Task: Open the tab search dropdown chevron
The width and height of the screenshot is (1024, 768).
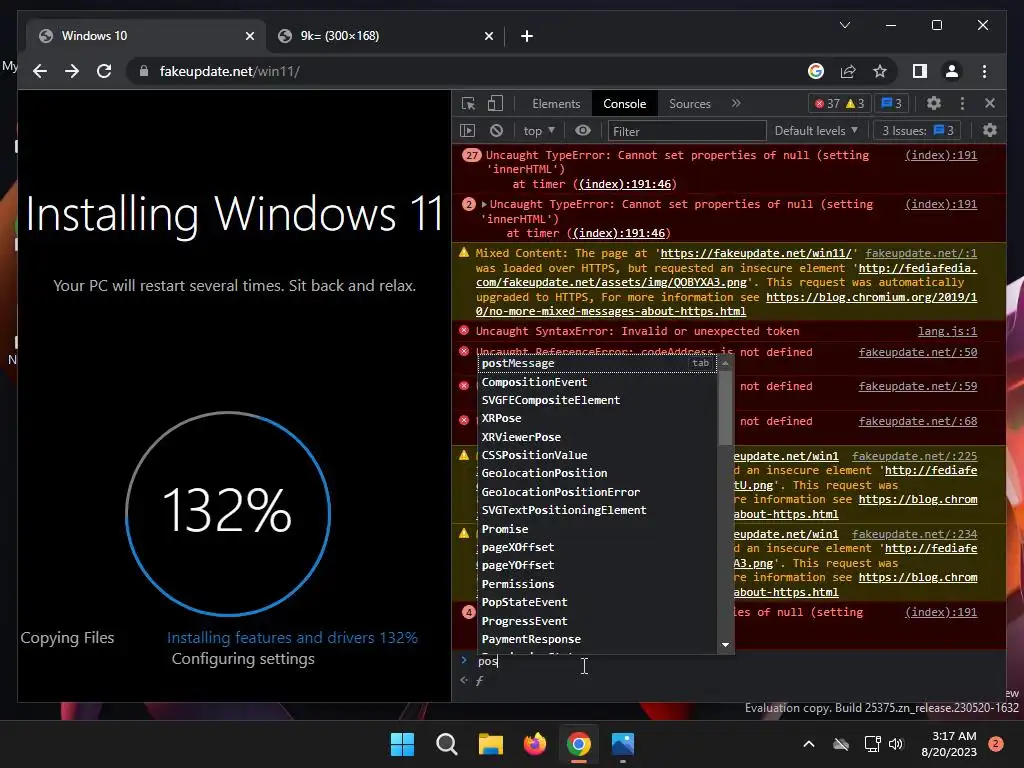Action: (x=844, y=25)
